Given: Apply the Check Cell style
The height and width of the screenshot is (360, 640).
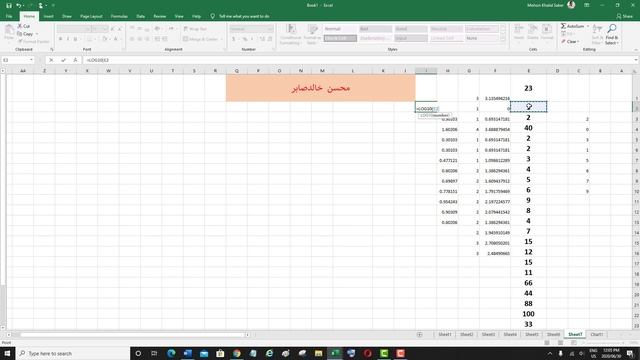Looking at the screenshot, I should (340, 38).
